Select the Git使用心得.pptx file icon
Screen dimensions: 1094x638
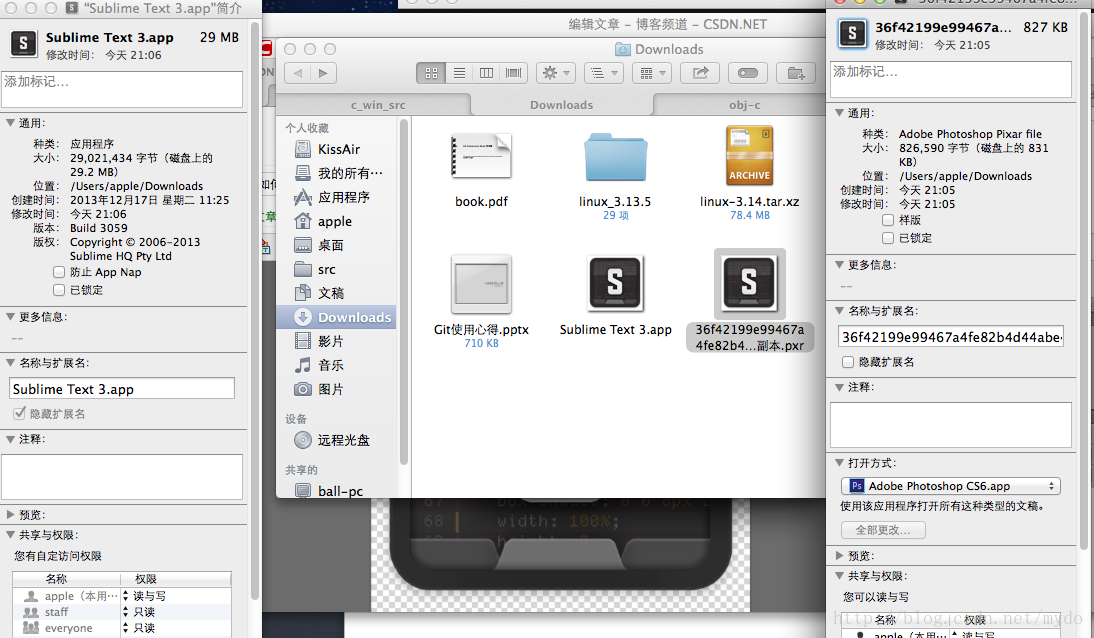tap(481, 284)
